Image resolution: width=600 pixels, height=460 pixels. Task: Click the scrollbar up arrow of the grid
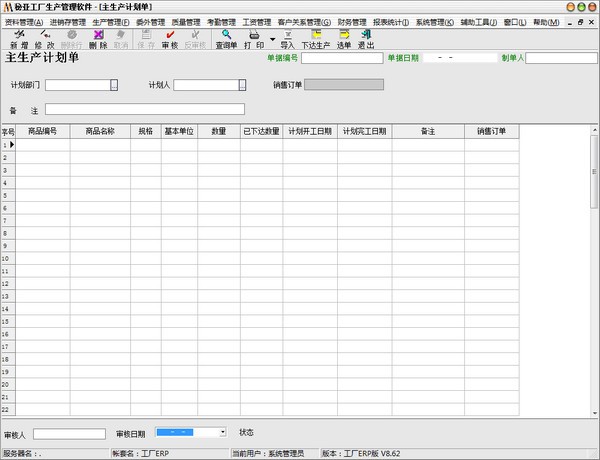tap(594, 130)
